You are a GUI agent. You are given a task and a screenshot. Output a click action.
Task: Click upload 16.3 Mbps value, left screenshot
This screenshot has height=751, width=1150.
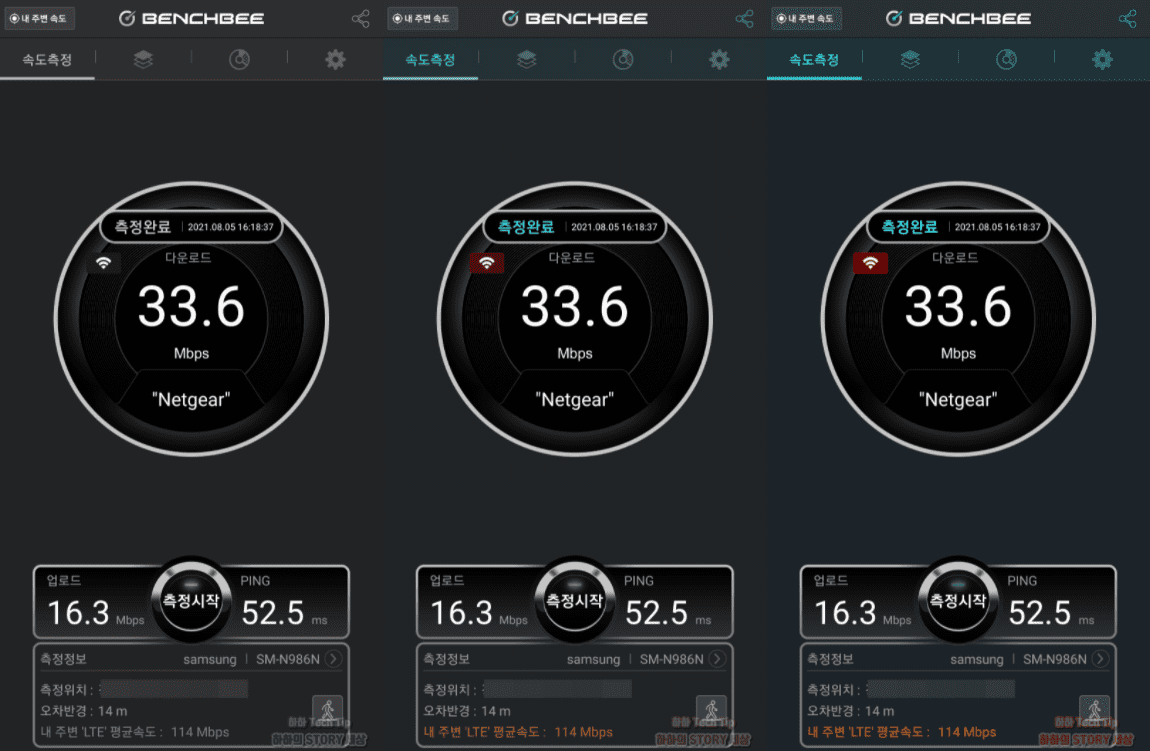(x=95, y=612)
